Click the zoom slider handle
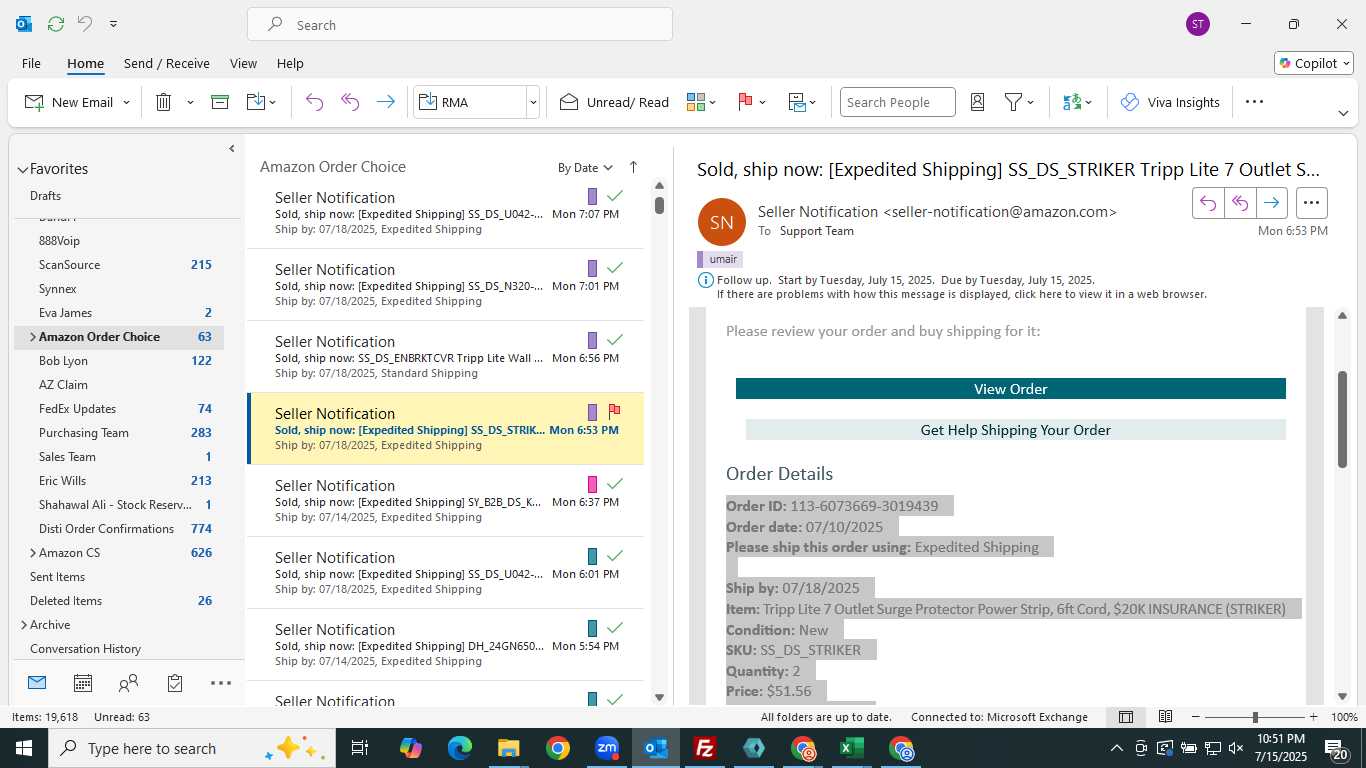1366x768 pixels. coord(1254,717)
